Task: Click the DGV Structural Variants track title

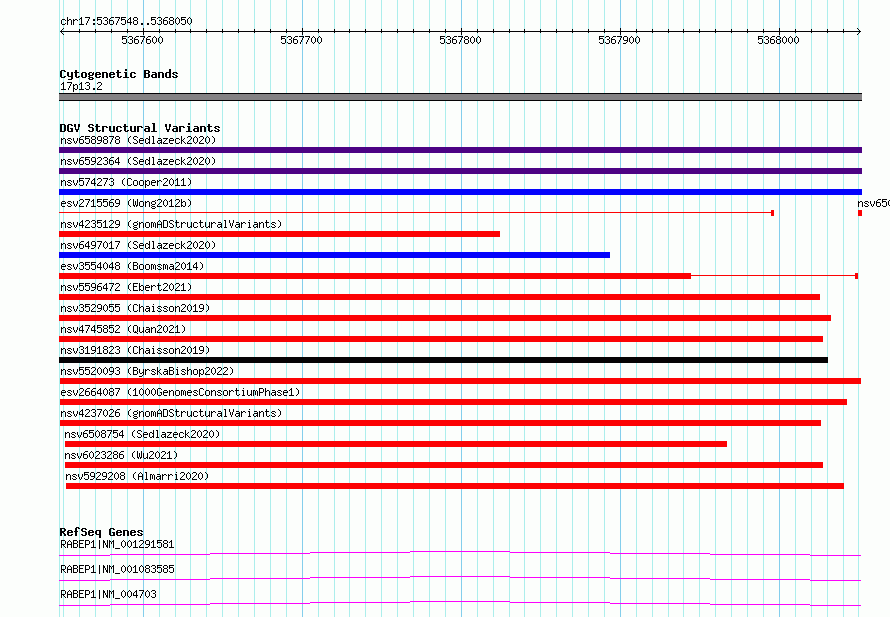Action: click(x=140, y=128)
